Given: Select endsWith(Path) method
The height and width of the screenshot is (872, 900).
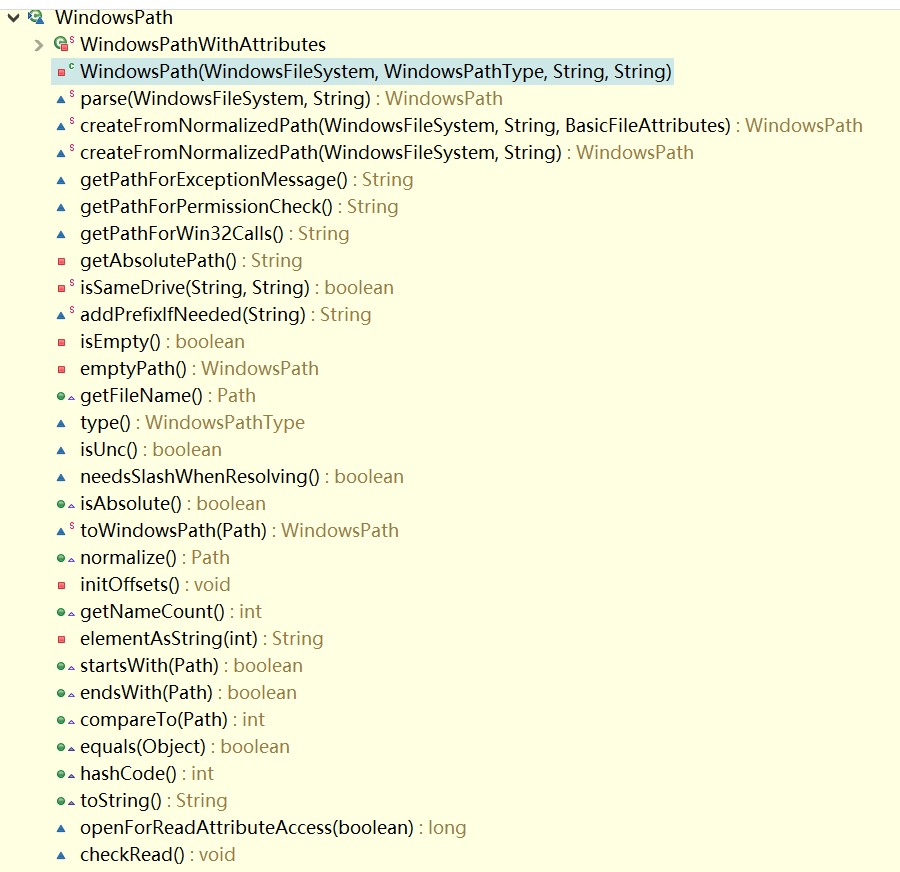Looking at the screenshot, I should pos(188,692).
